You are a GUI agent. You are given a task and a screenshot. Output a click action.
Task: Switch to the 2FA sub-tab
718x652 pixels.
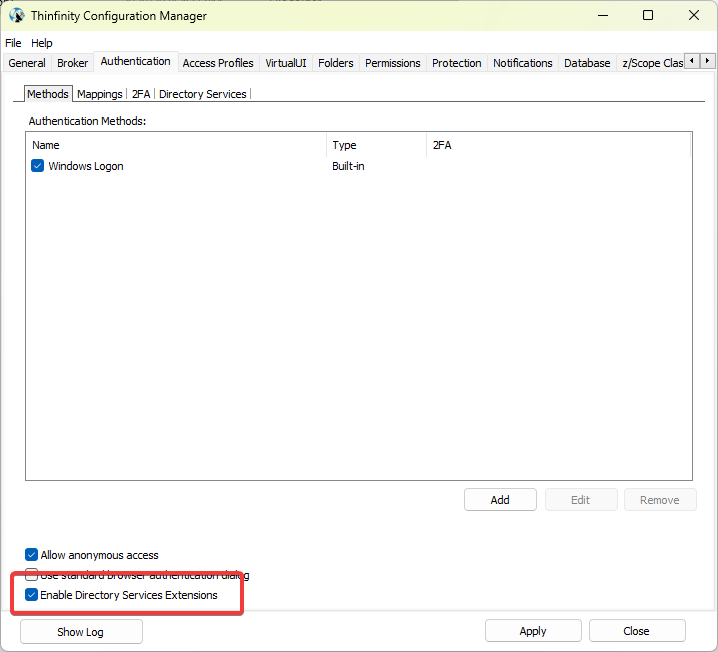[x=141, y=94]
